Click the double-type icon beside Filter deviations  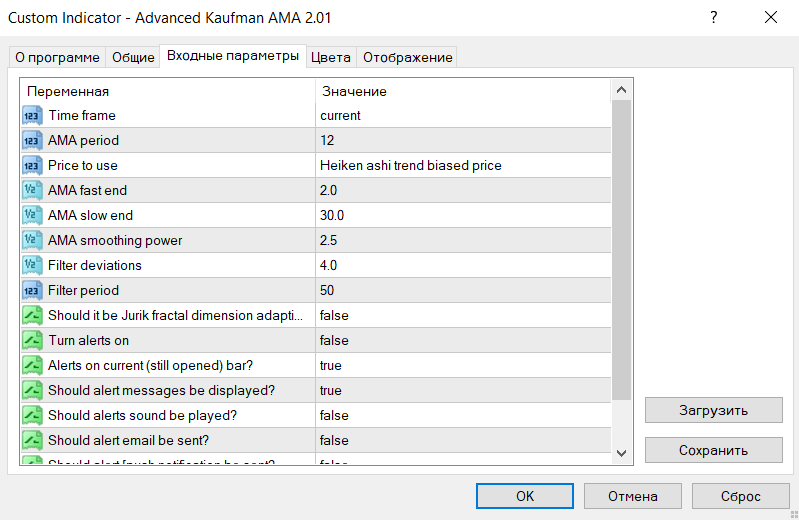(x=32, y=265)
